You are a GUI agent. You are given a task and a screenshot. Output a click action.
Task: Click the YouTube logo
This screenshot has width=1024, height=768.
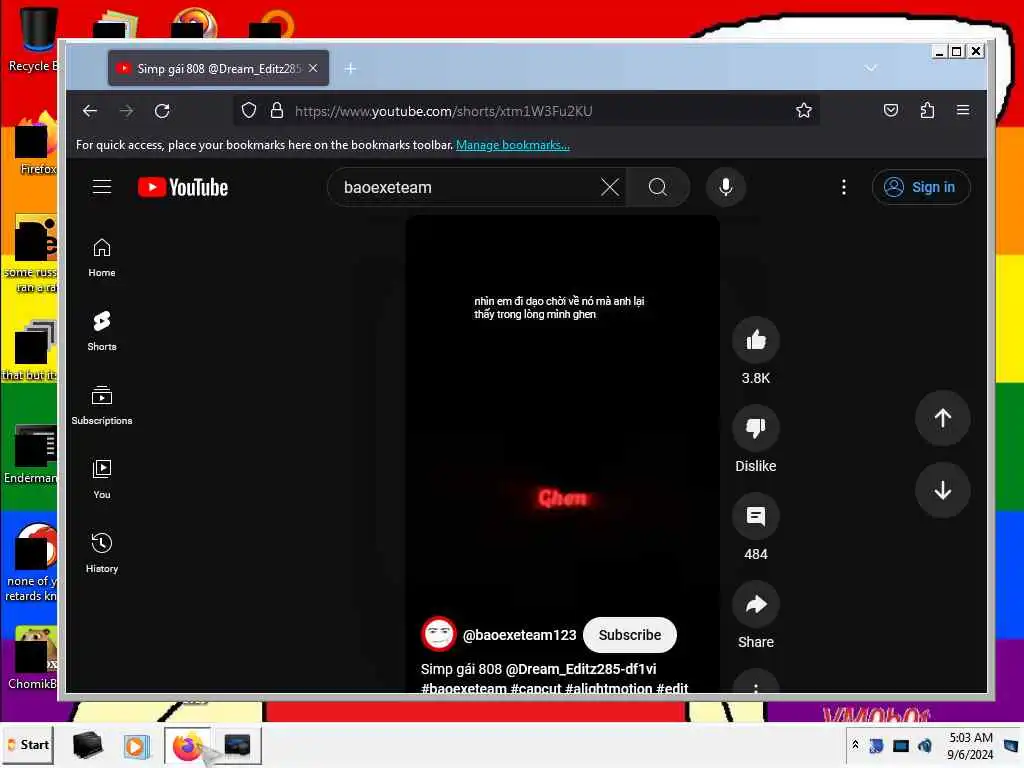coord(183,187)
